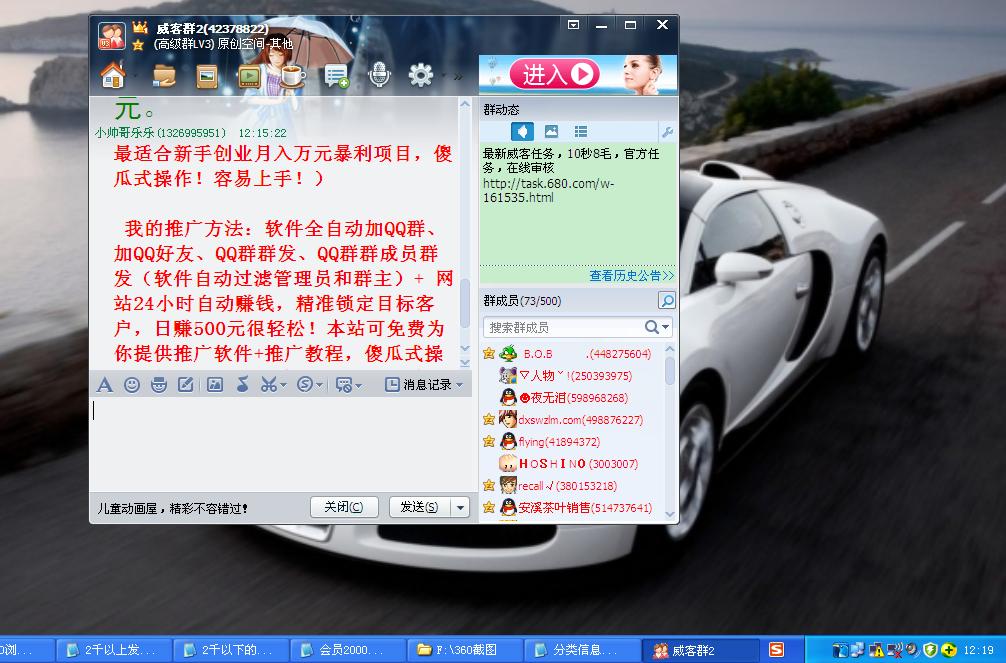Open 查看历史公告 history announcements link

(631, 275)
